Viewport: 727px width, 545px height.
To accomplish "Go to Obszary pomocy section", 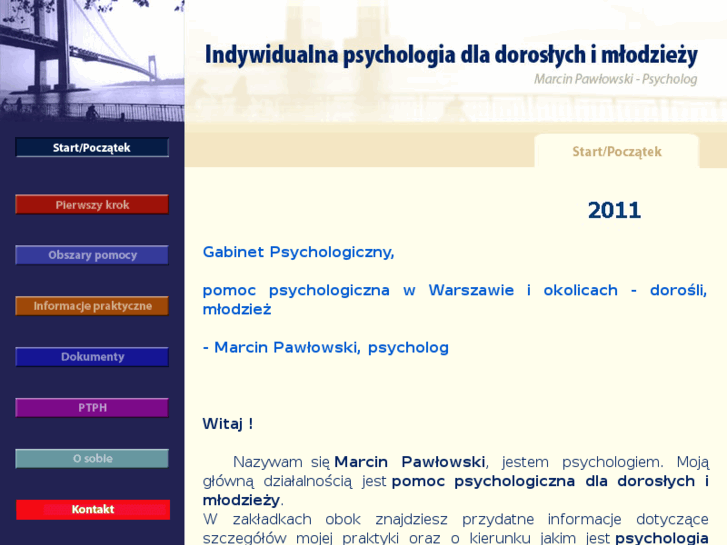I will pyautogui.click(x=92, y=255).
